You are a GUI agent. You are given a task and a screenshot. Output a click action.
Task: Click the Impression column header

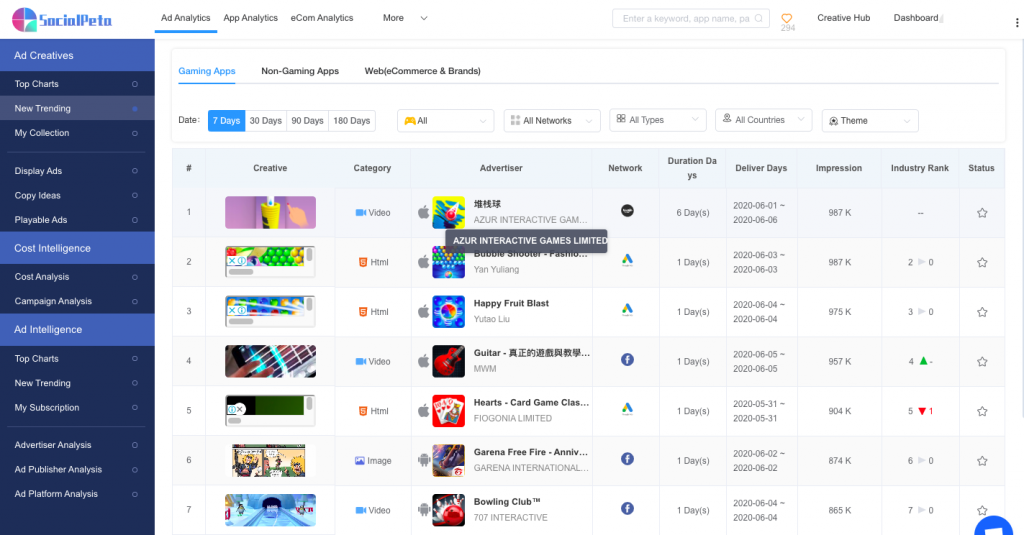(x=839, y=168)
